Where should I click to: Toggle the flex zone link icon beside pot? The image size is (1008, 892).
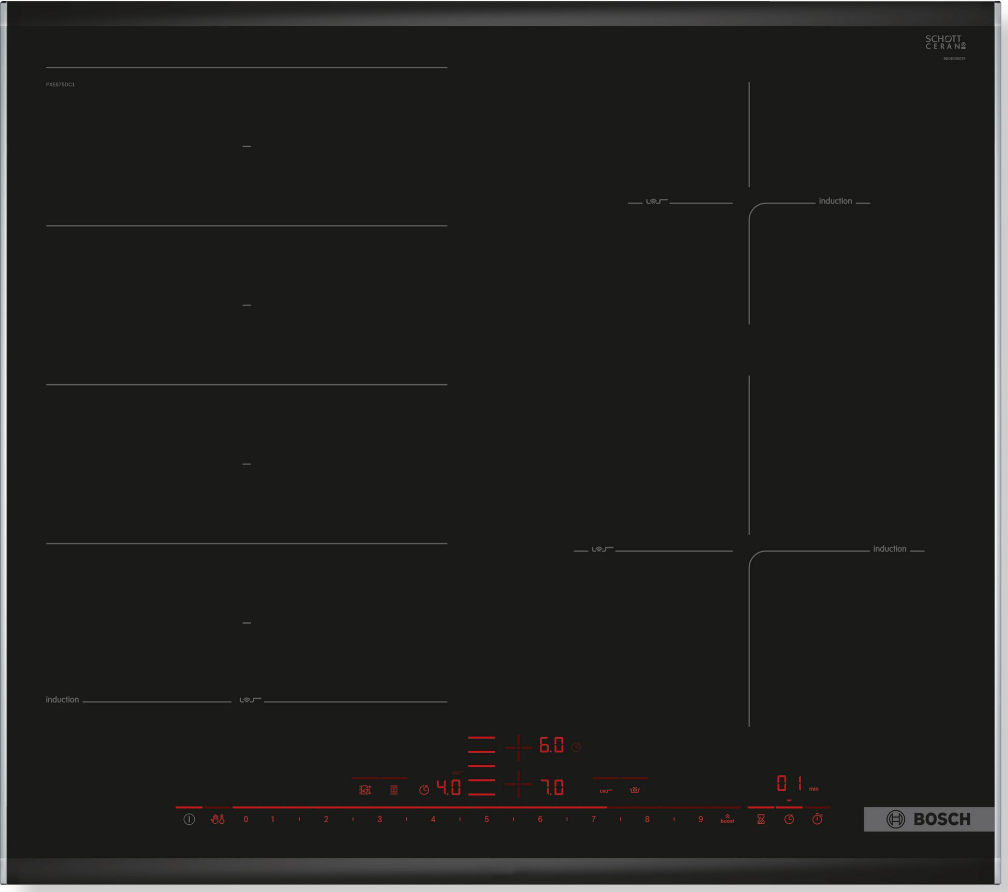(605, 790)
